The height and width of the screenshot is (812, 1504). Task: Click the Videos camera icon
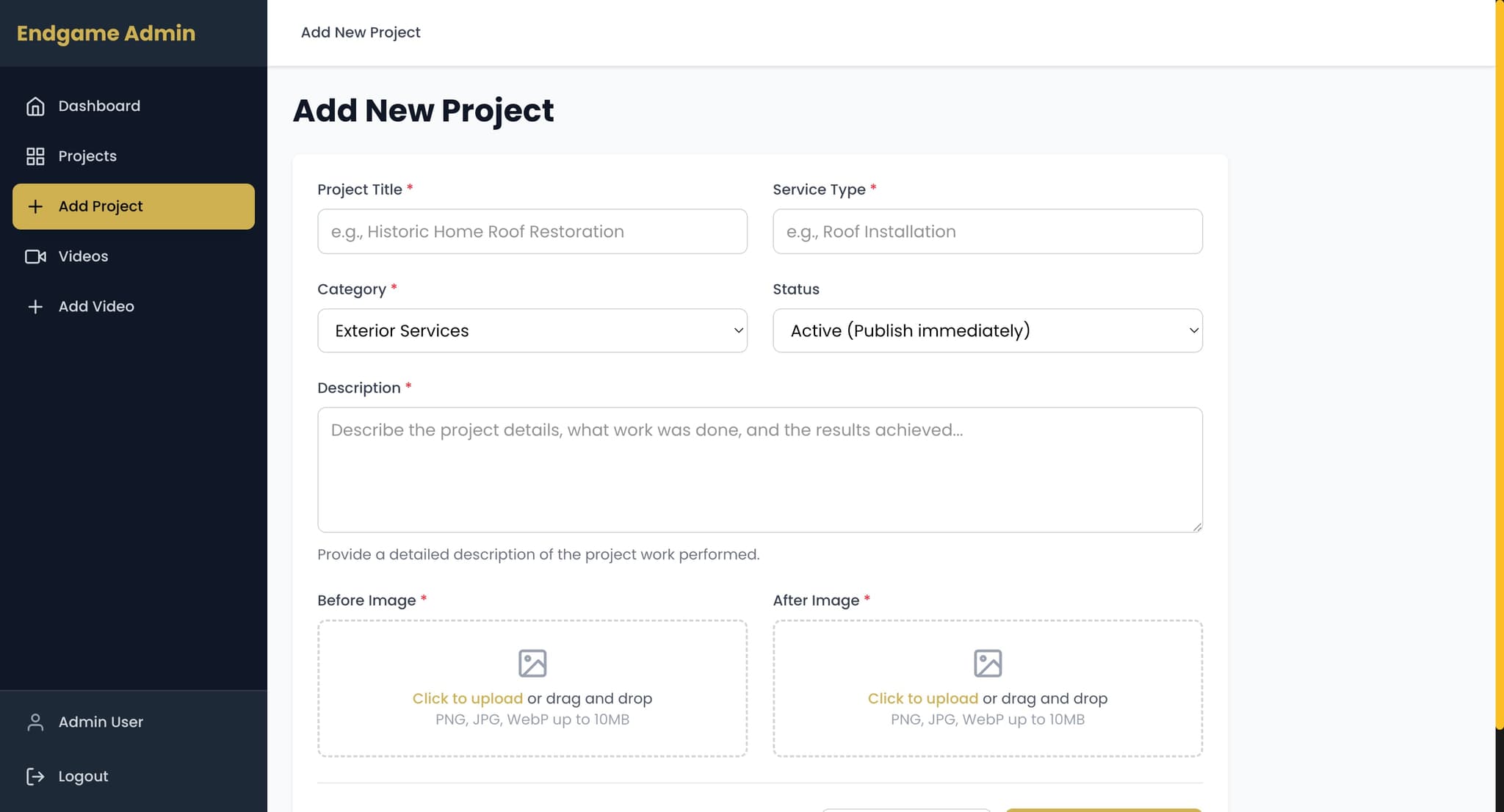(x=35, y=256)
